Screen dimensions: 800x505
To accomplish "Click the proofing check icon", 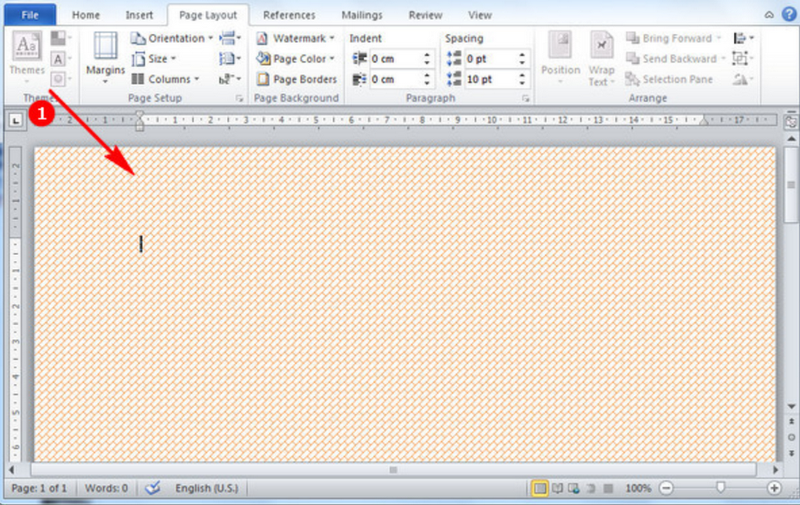I will click(x=153, y=488).
